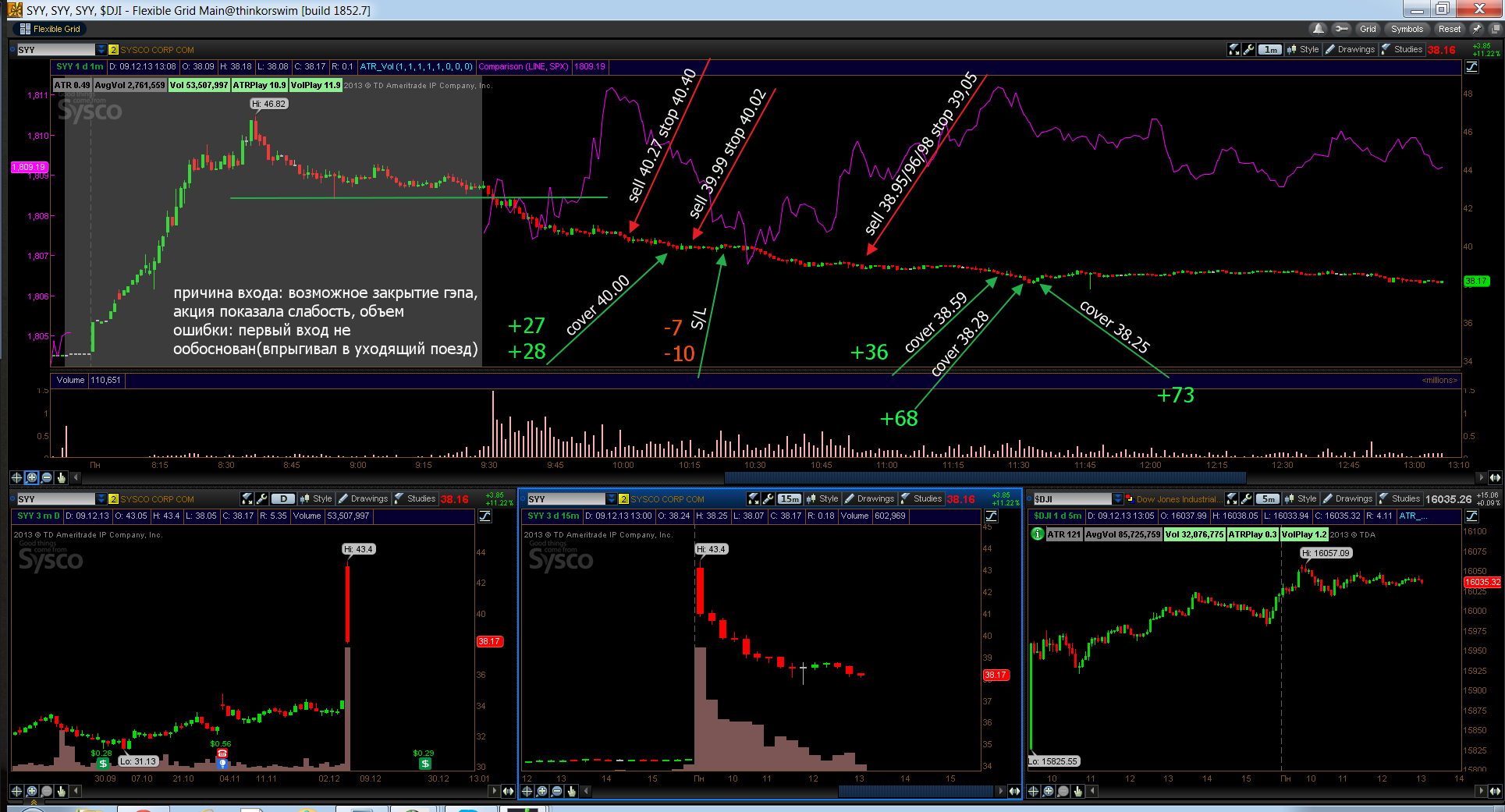1505x812 pixels.
Task: Click the share flask icon on the $DJI chart toolbar
Action: coord(1232,498)
